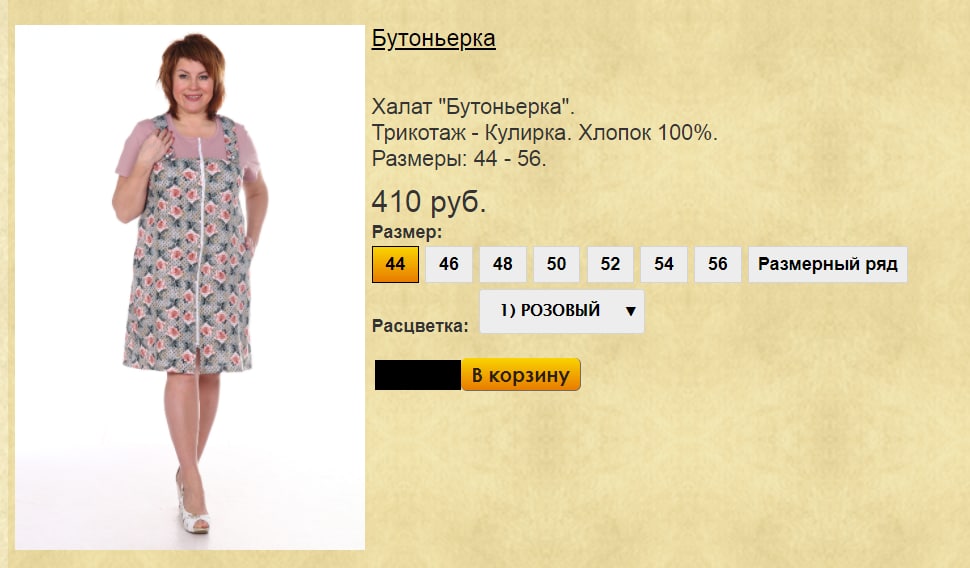Click the product photo of the robe
Viewport: 970px width, 568px height.
(190, 287)
